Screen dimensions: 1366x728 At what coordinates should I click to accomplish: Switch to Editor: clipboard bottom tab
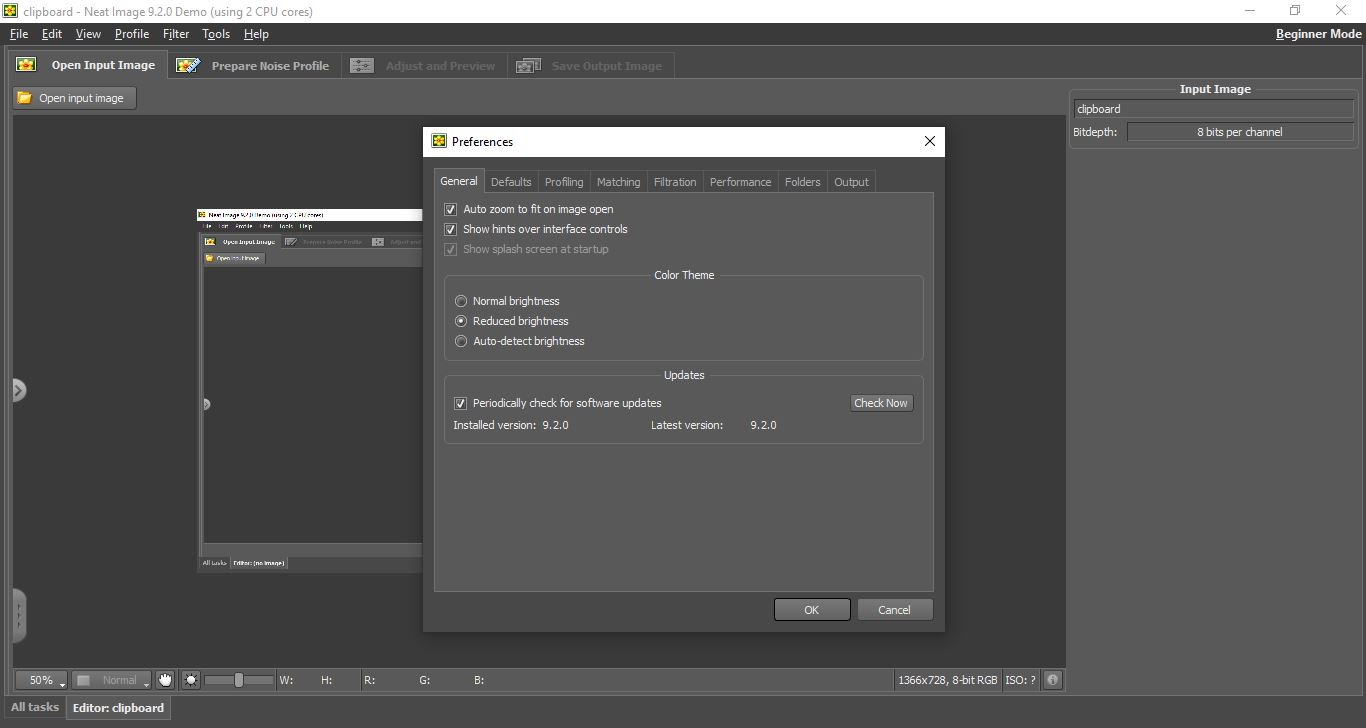[118, 708]
